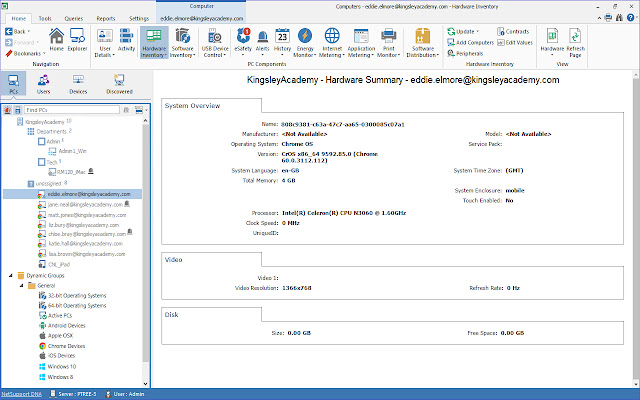Open the Activity component
The width and height of the screenshot is (640, 400).
pyautogui.click(x=126, y=40)
